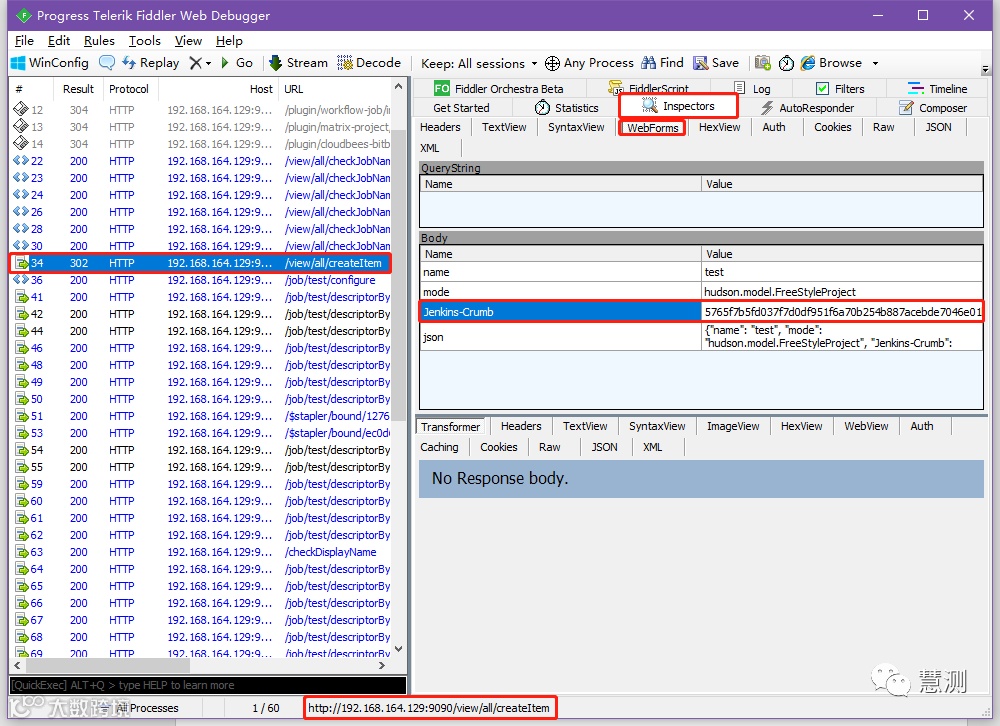Sort sessions by URL column header

(x=335, y=89)
